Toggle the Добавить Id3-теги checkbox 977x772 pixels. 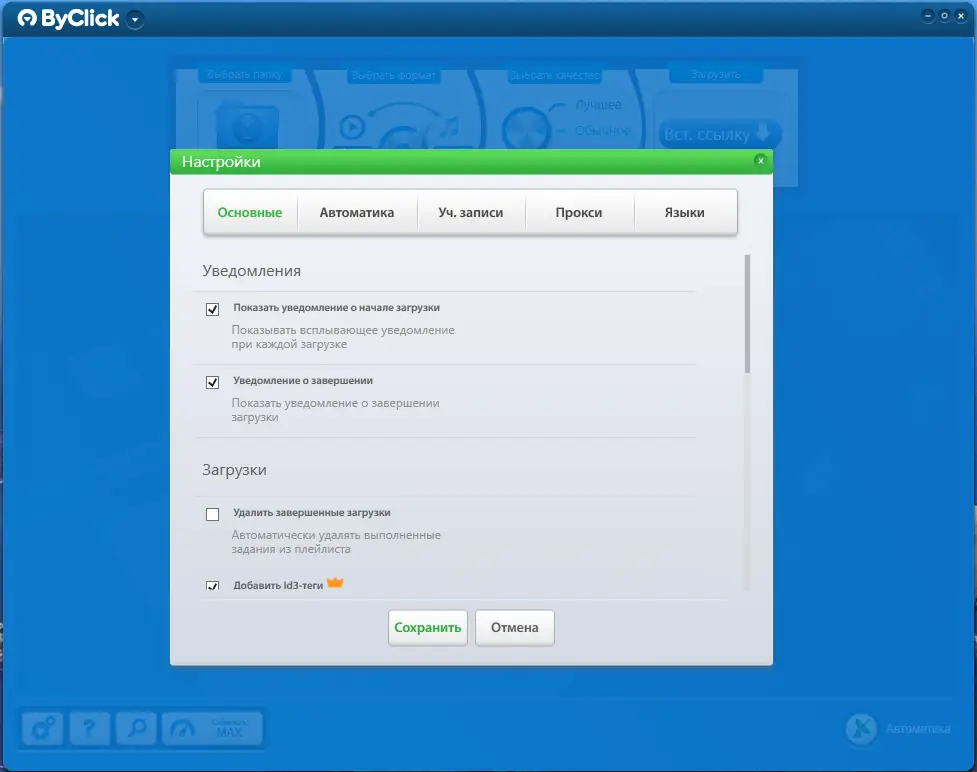pos(212,586)
